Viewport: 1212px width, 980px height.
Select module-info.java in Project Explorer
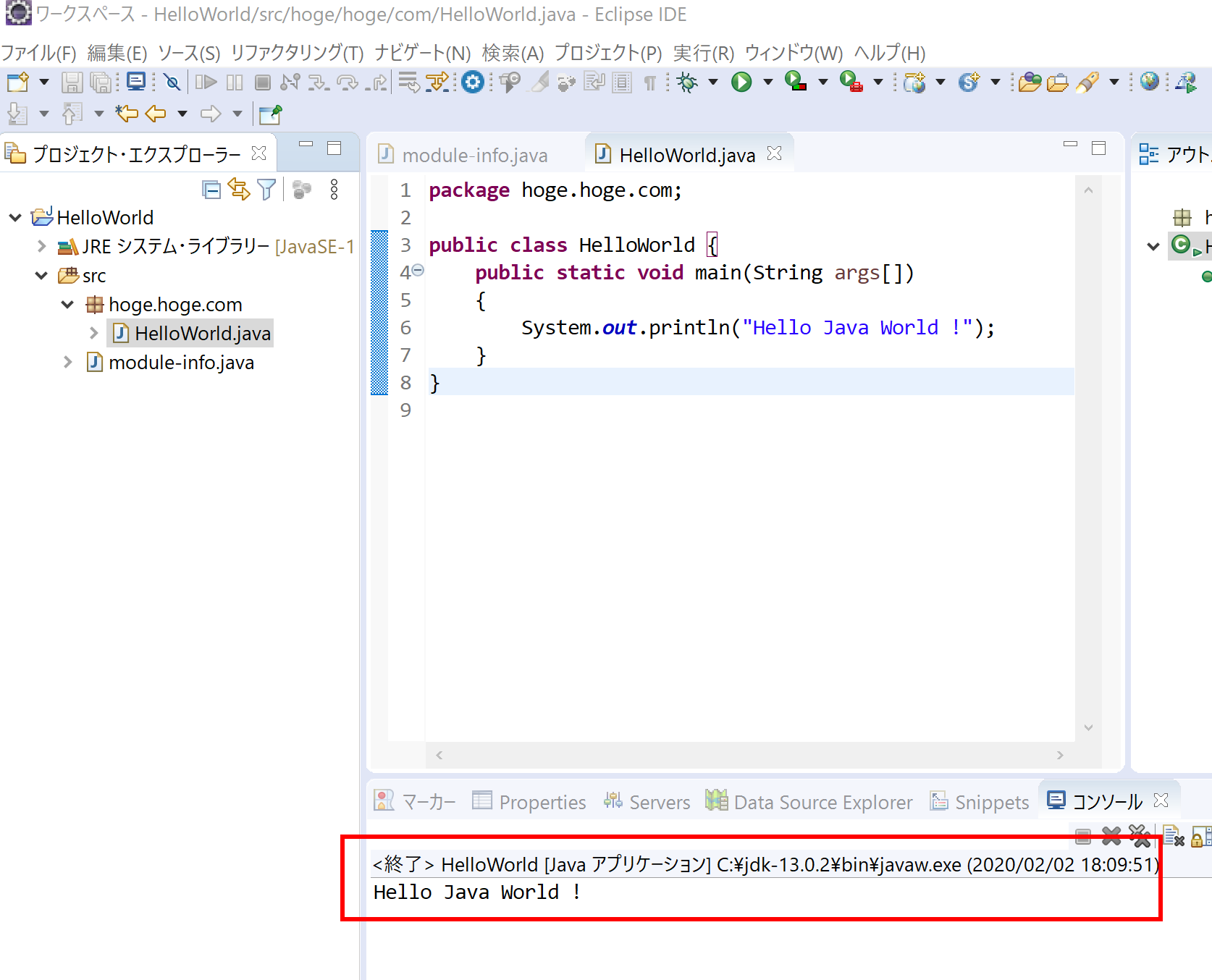point(170,362)
